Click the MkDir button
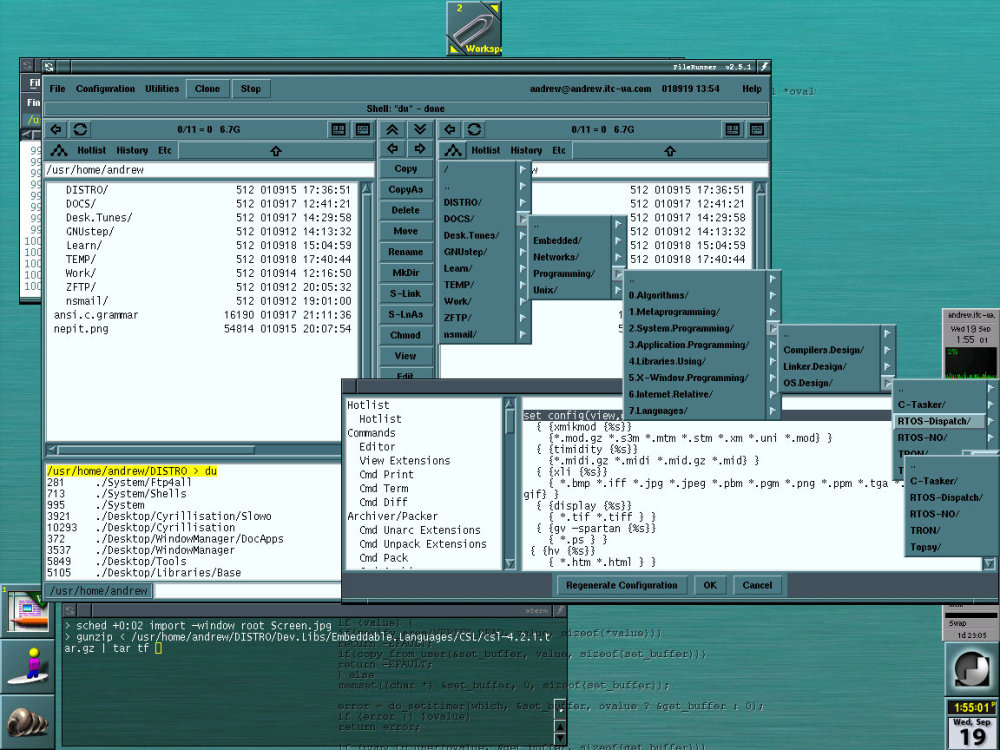The width and height of the screenshot is (1000, 750). 406,273
